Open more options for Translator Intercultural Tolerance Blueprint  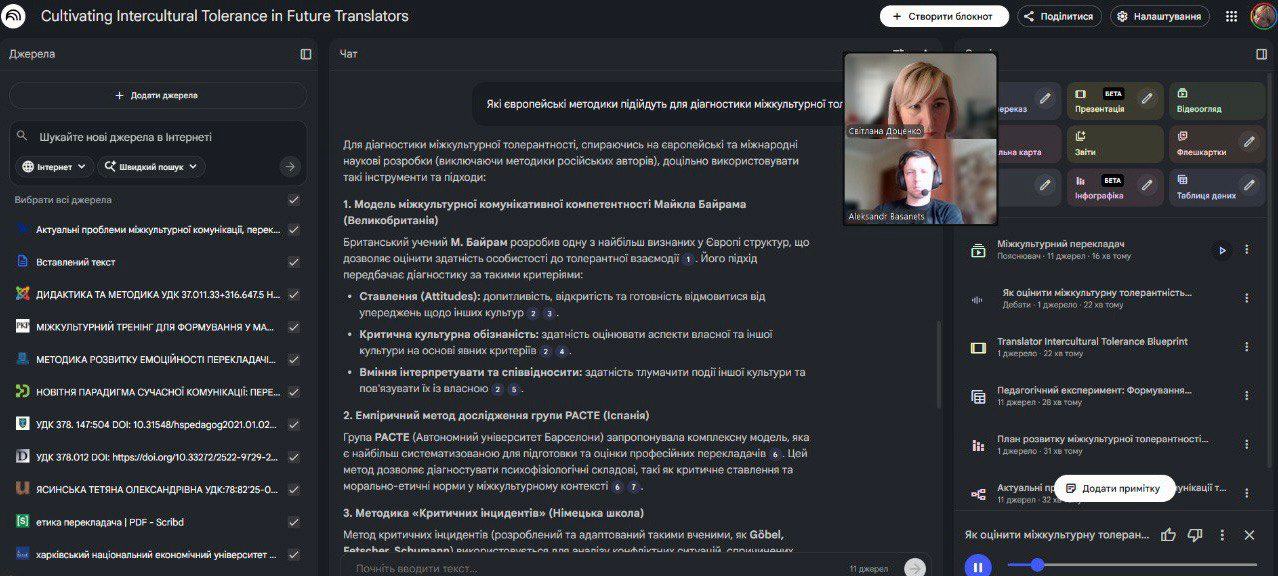click(1246, 347)
